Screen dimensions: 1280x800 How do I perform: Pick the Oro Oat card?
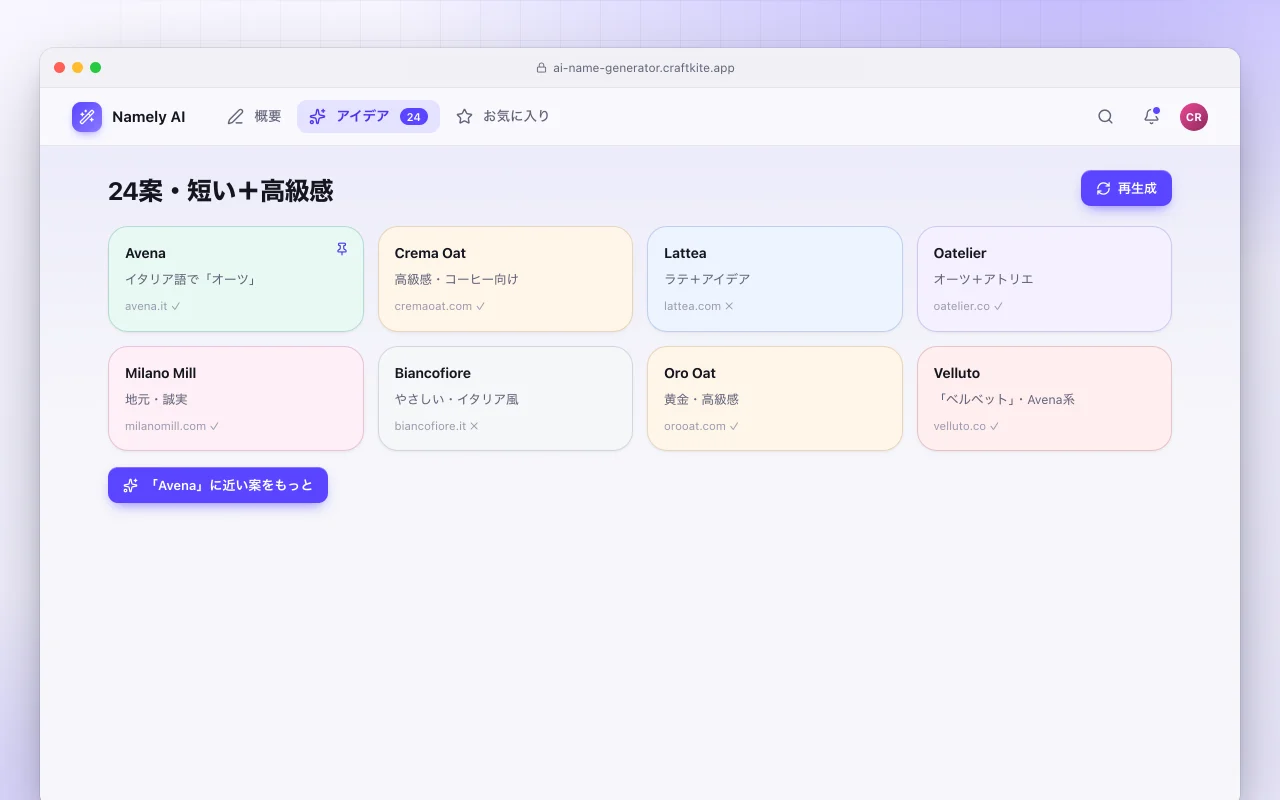[x=775, y=399]
